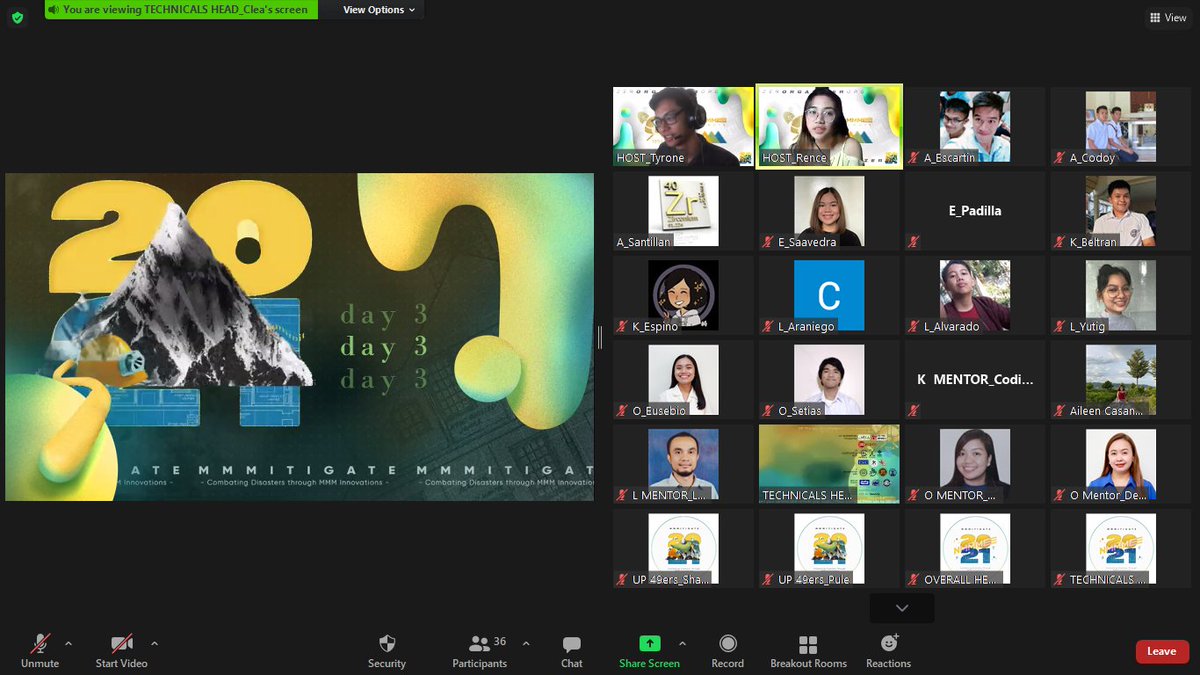Viewport: 1200px width, 675px height.
Task: Expand video options arrow beside Start Video
Action: coord(154,643)
